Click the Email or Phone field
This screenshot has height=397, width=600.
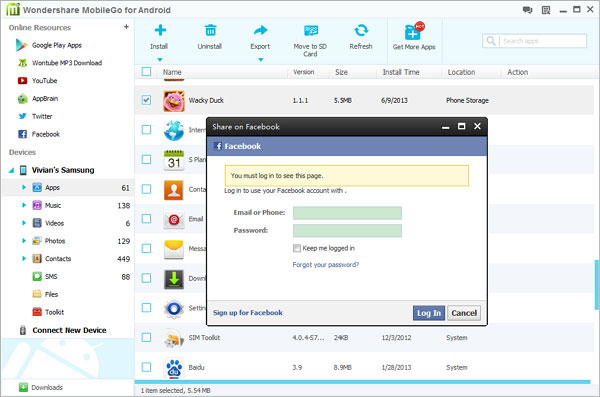[347, 213]
